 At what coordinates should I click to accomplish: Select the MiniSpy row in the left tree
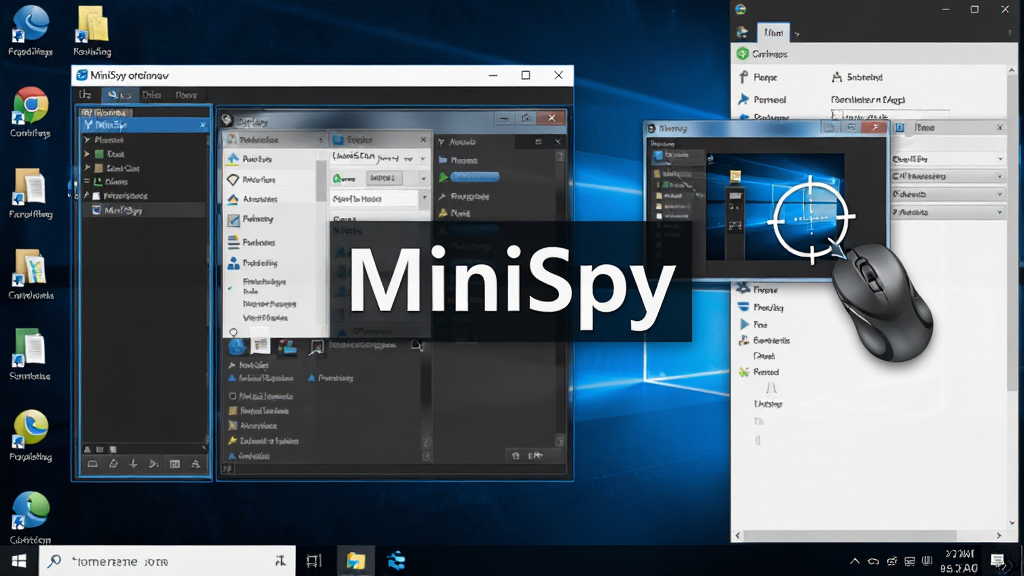144,210
